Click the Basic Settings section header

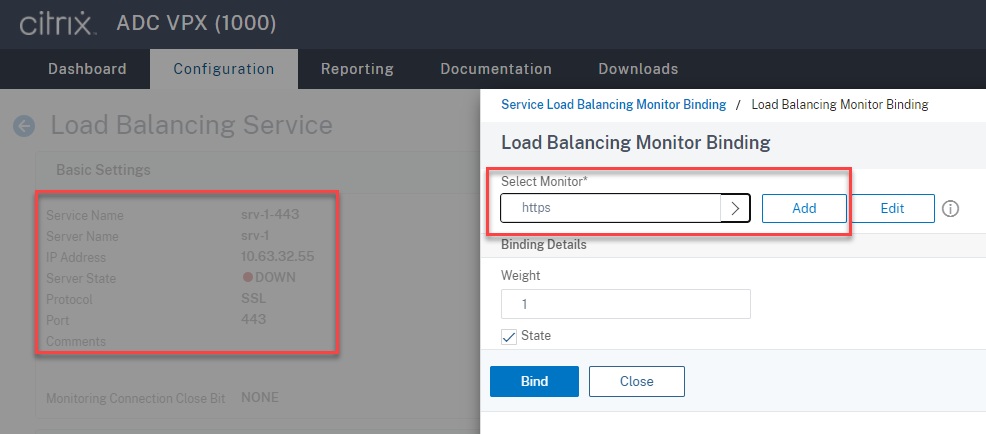tap(103, 170)
